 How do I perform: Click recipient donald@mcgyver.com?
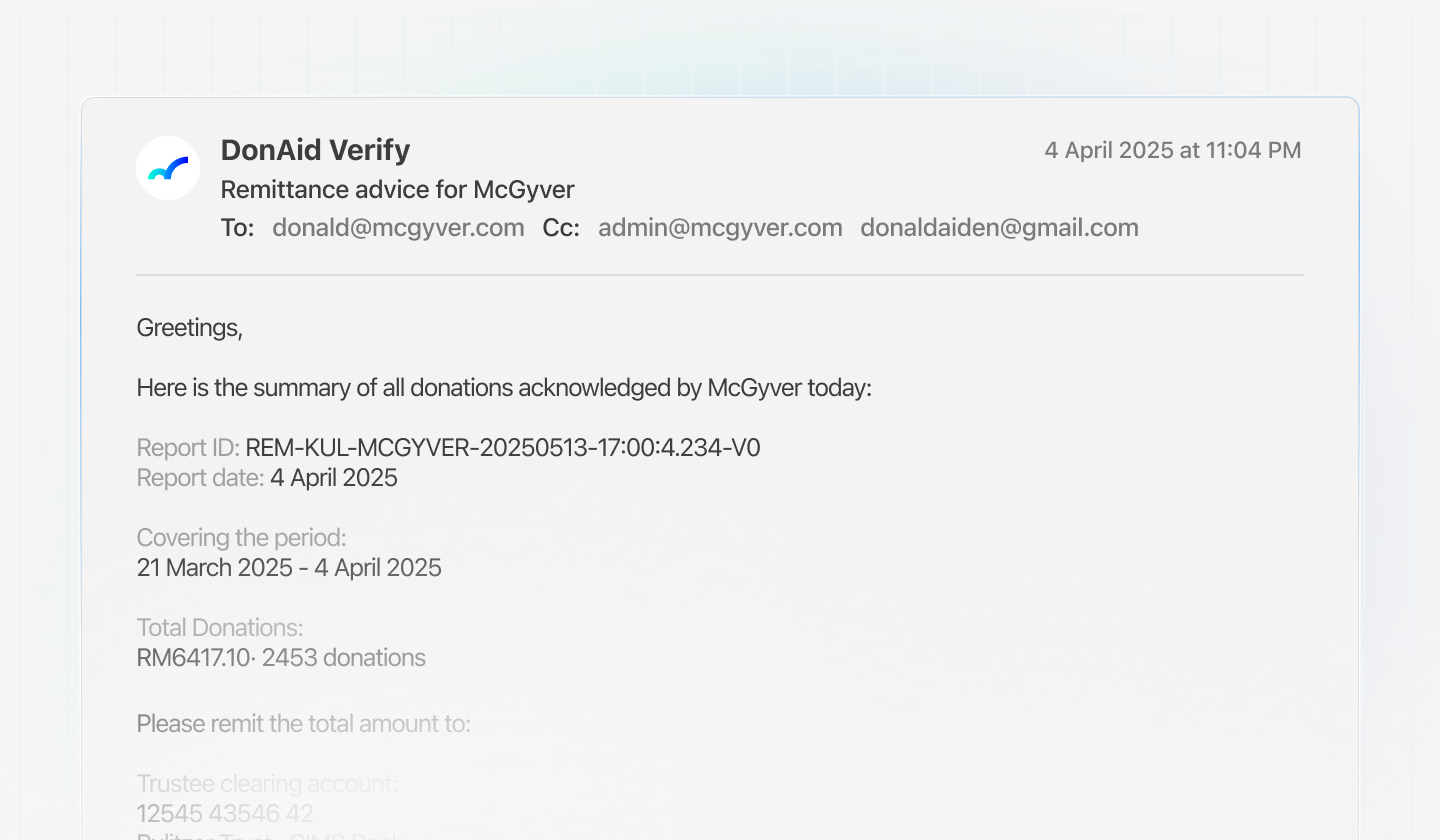[x=398, y=228]
